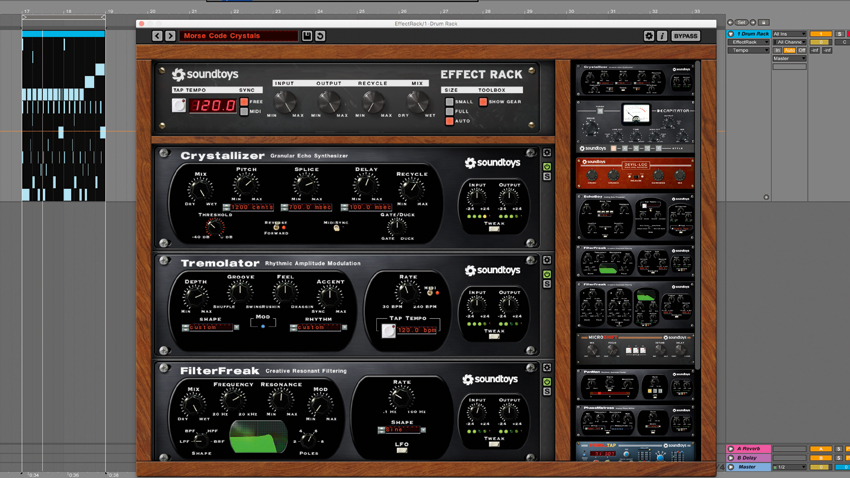Click the Crystallizer Tweak button
The image size is (850, 478).
pyautogui.click(x=494, y=229)
